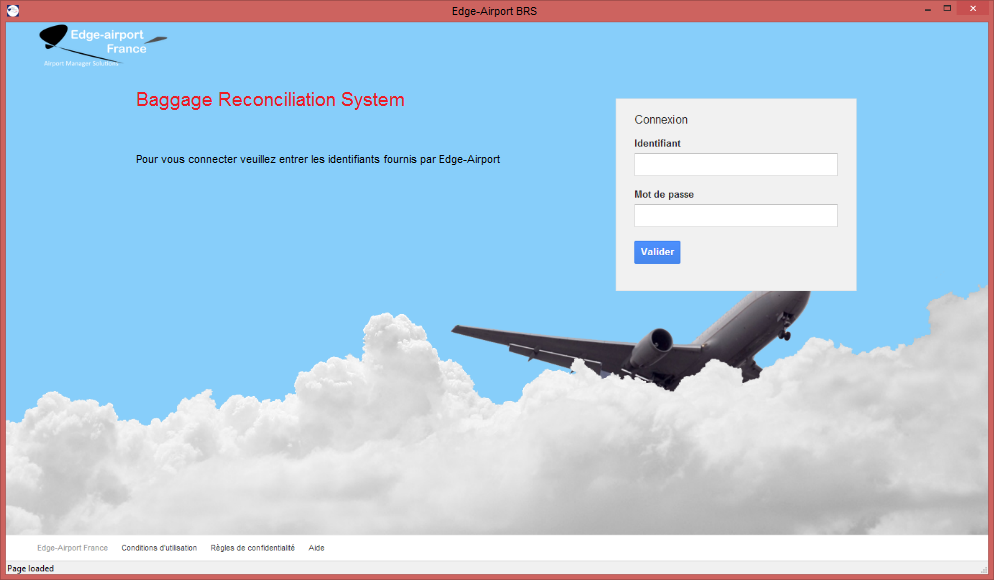Minimize the Edge-Airport BRS window

(x=922, y=9)
